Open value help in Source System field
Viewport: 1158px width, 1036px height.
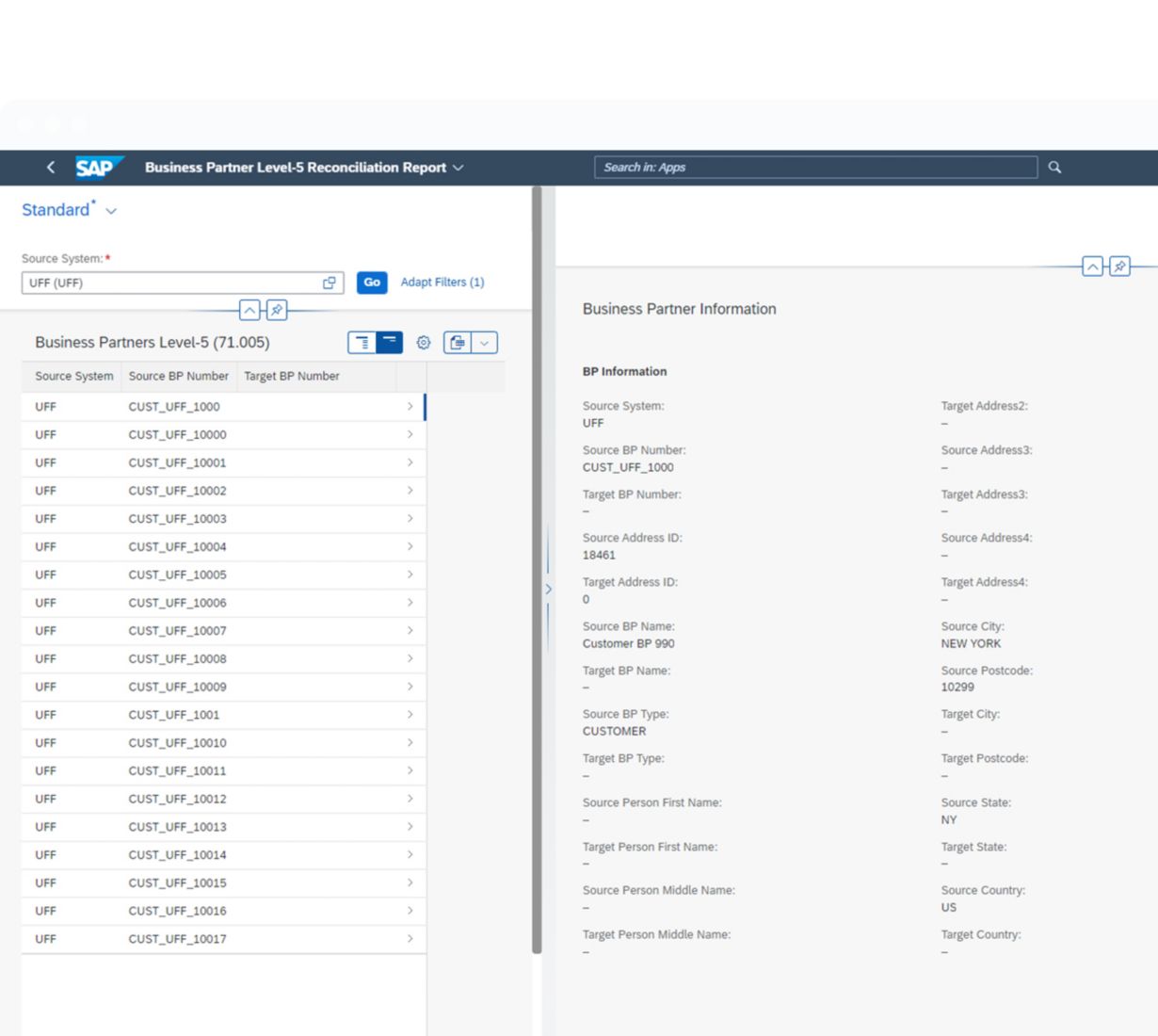click(330, 283)
